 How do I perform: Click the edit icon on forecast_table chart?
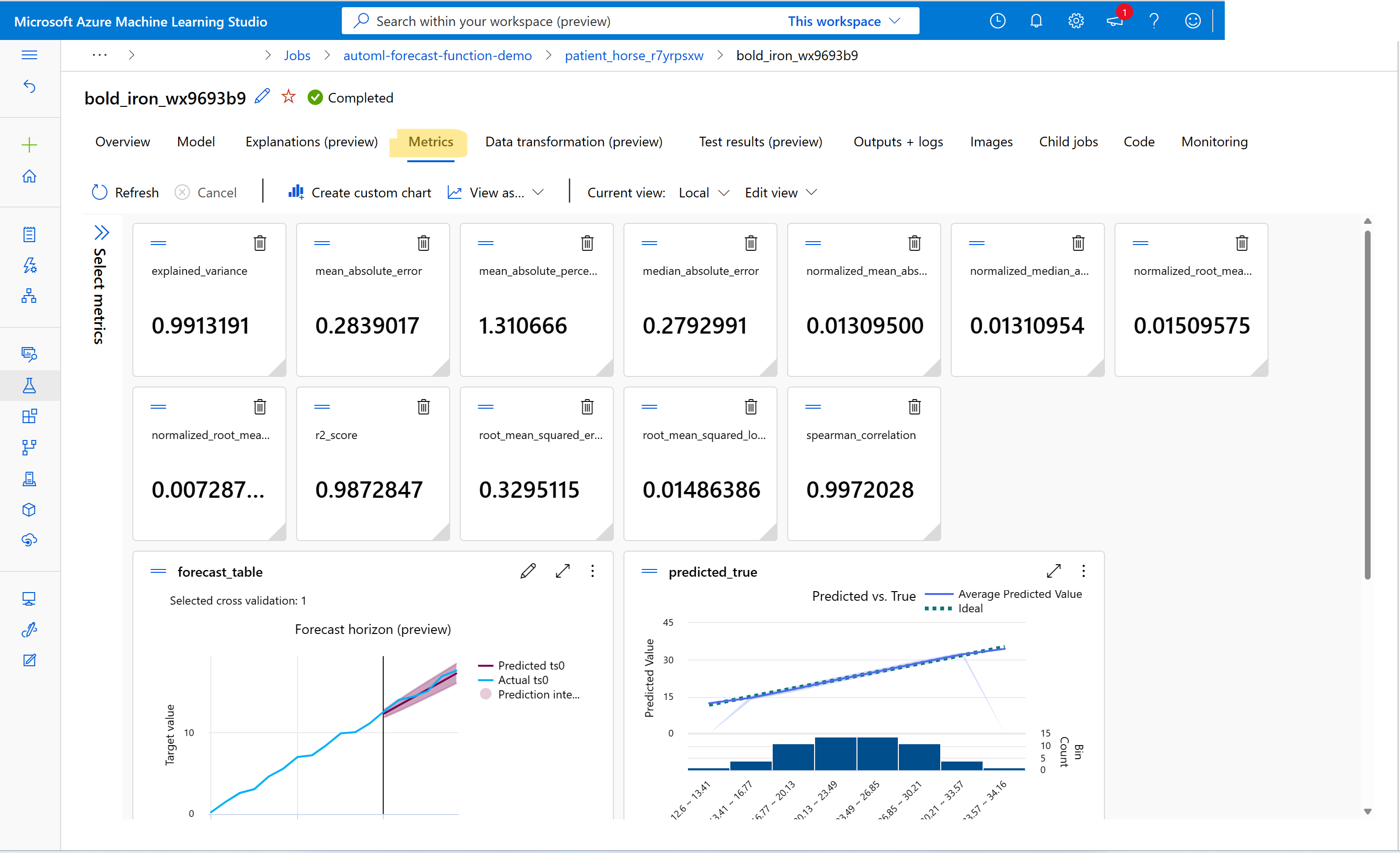(x=527, y=571)
